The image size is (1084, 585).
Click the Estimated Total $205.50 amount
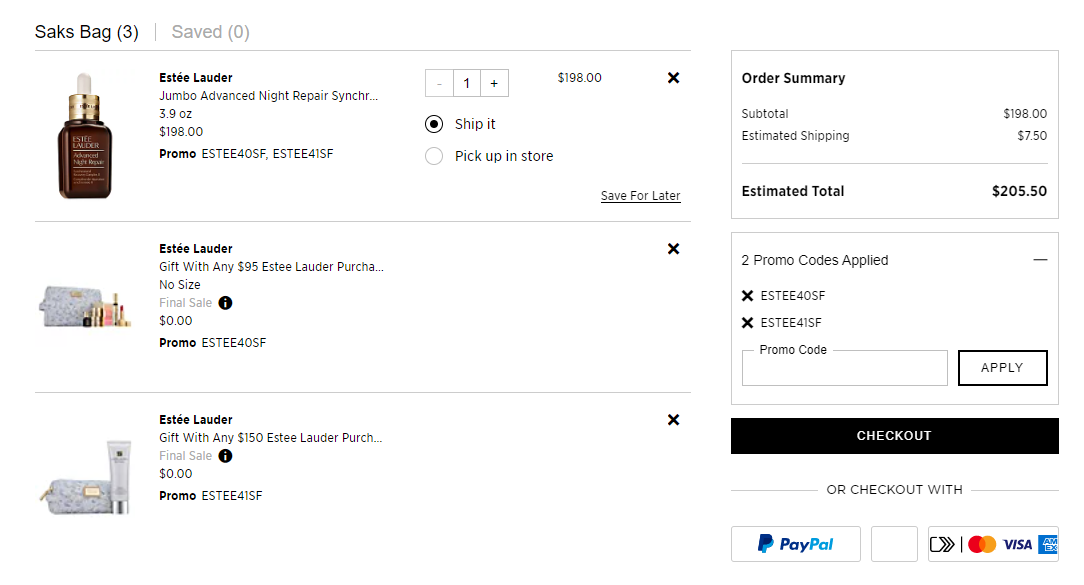(x=1019, y=191)
